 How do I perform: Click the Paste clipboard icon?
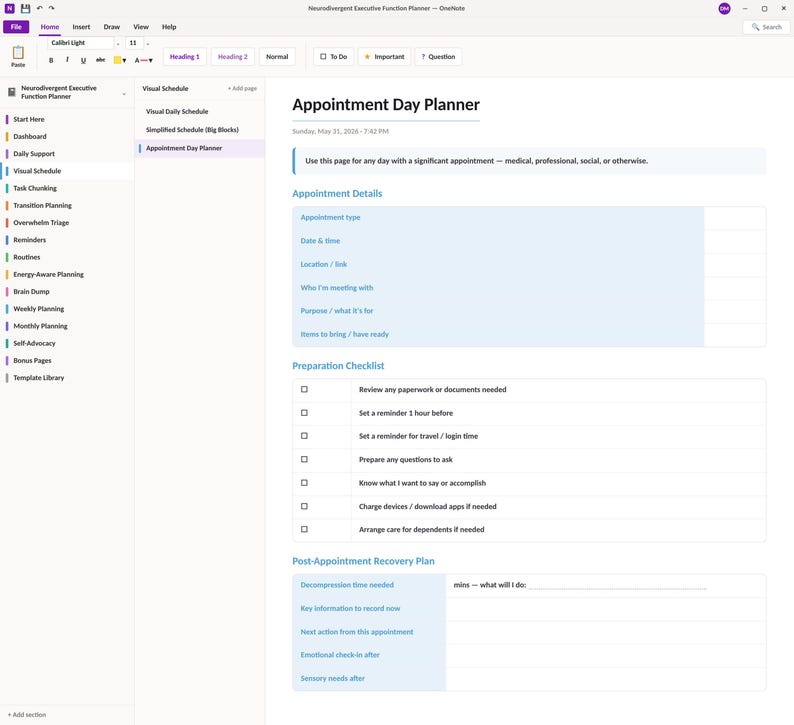(18, 53)
